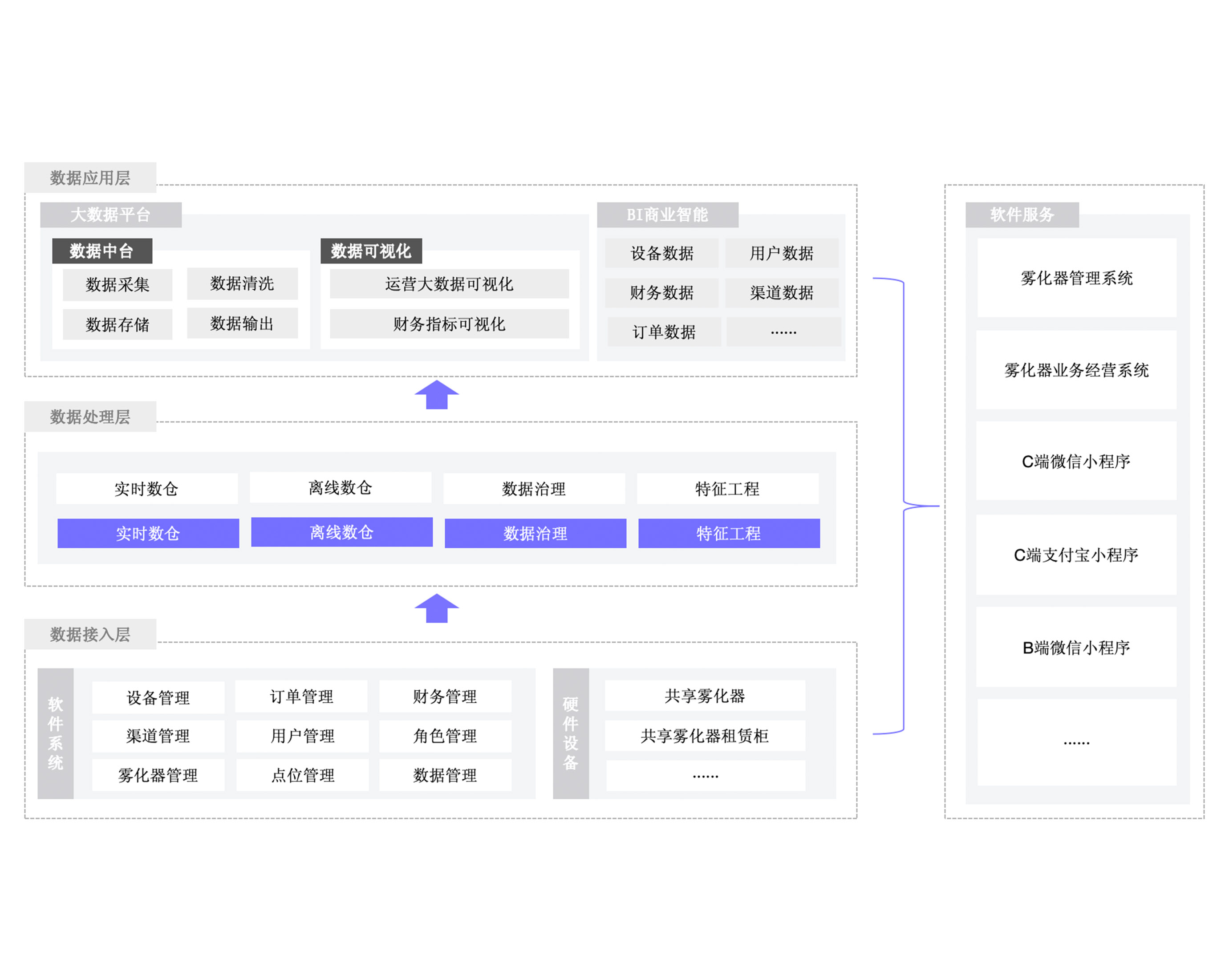Image resolution: width=1225 pixels, height=980 pixels.
Task: Select the 数据采集 box
Action: click(x=118, y=285)
